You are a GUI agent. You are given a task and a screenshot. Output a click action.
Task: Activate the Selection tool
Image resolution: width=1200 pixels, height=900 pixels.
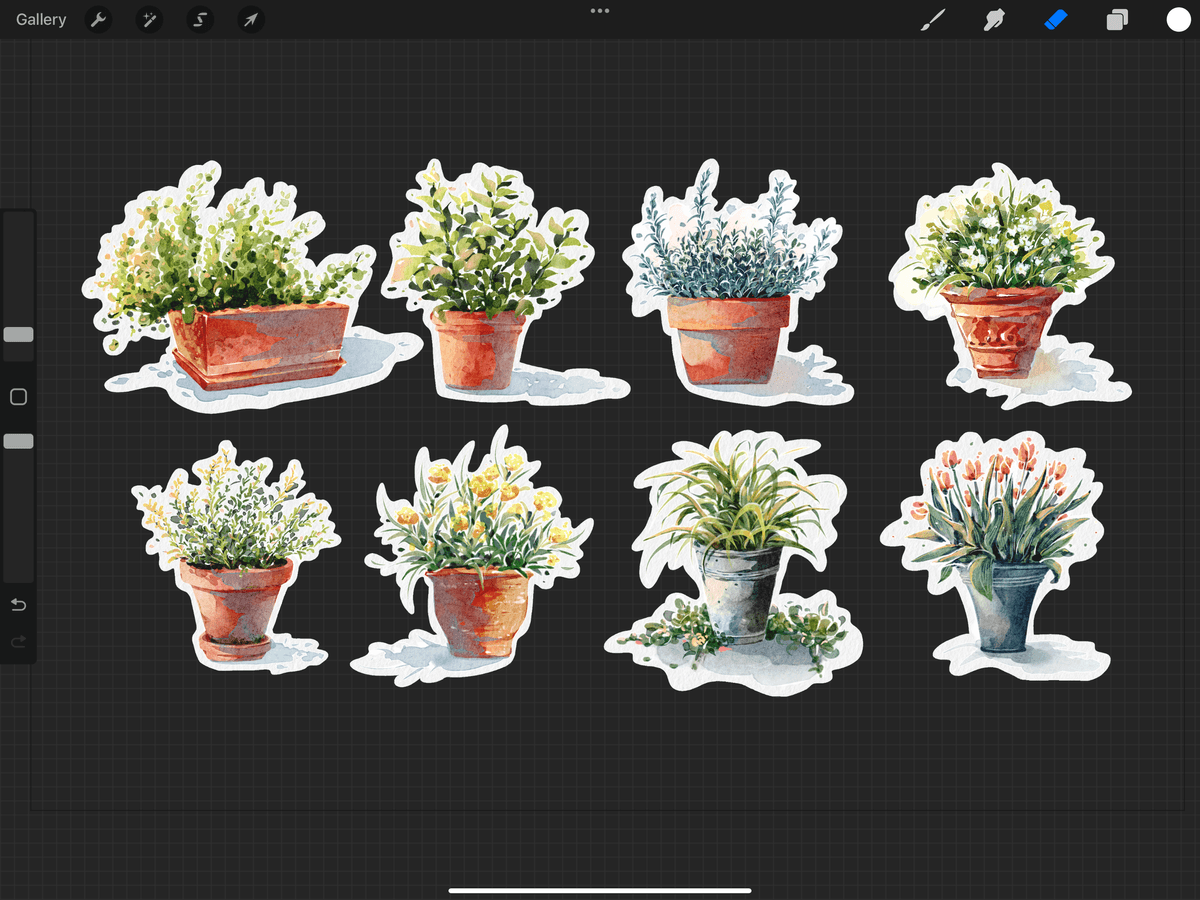[x=200, y=20]
